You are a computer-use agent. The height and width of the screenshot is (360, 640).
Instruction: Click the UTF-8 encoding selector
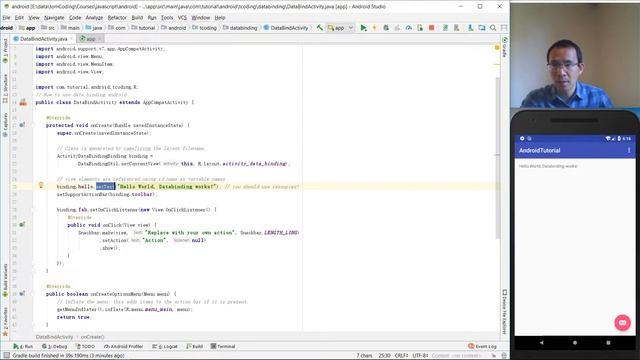tap(420, 356)
